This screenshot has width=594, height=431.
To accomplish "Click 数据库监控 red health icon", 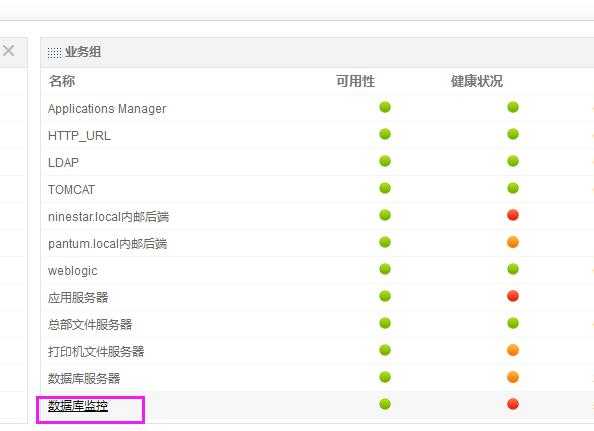I will click(x=513, y=404).
